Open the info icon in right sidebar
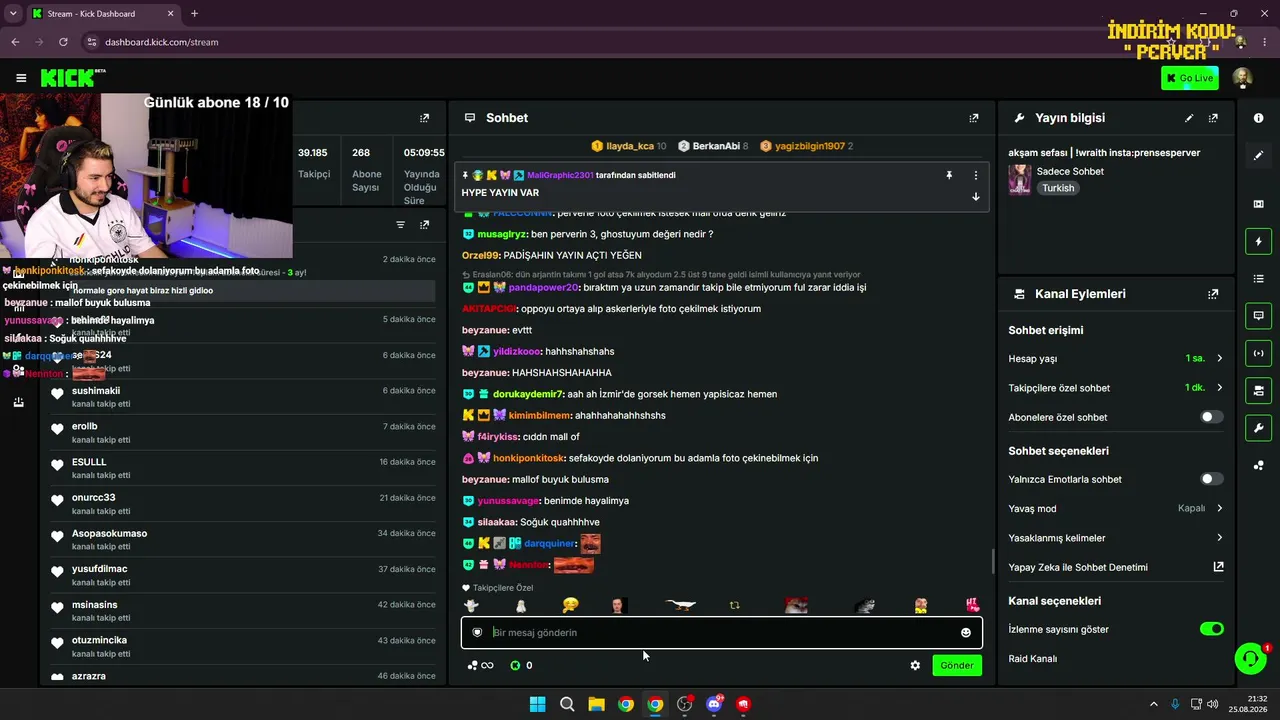The height and width of the screenshot is (720, 1280). point(1258,118)
